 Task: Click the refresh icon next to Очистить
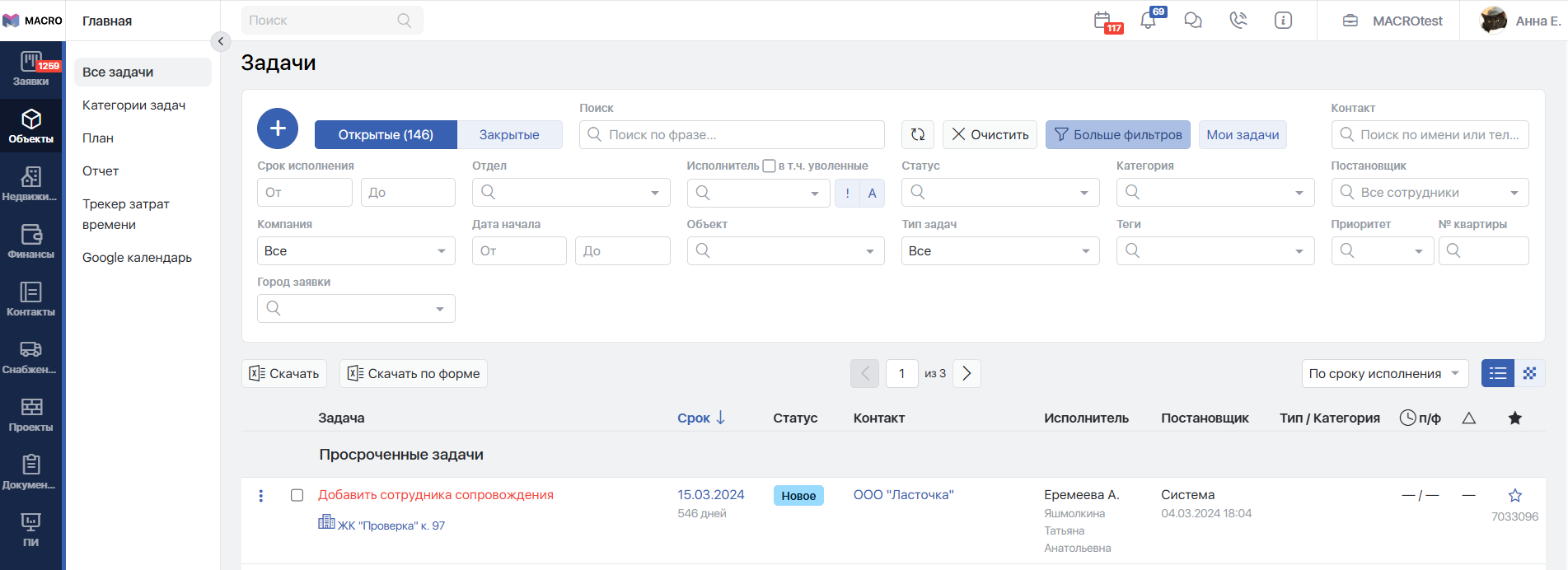(918, 134)
